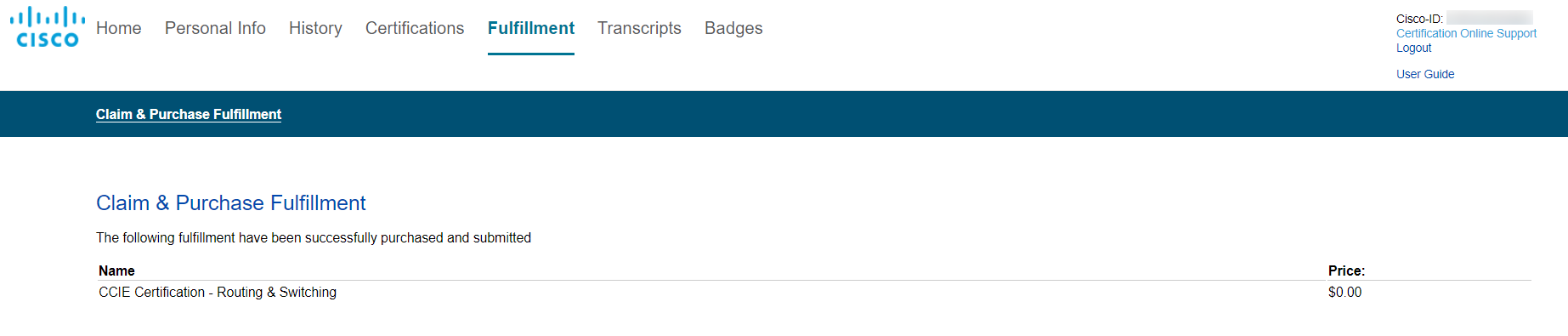
Task: Click the Price column header
Action: click(x=1346, y=271)
